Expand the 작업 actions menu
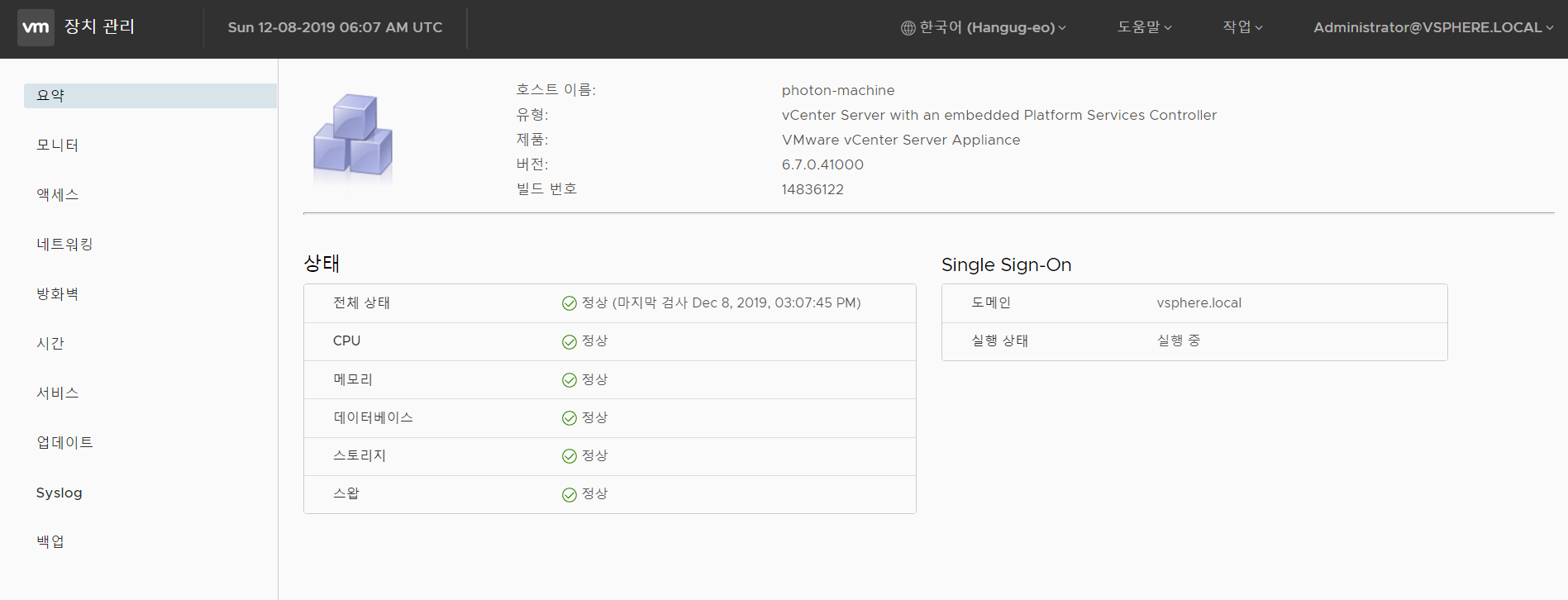The image size is (1568, 600). click(1243, 27)
